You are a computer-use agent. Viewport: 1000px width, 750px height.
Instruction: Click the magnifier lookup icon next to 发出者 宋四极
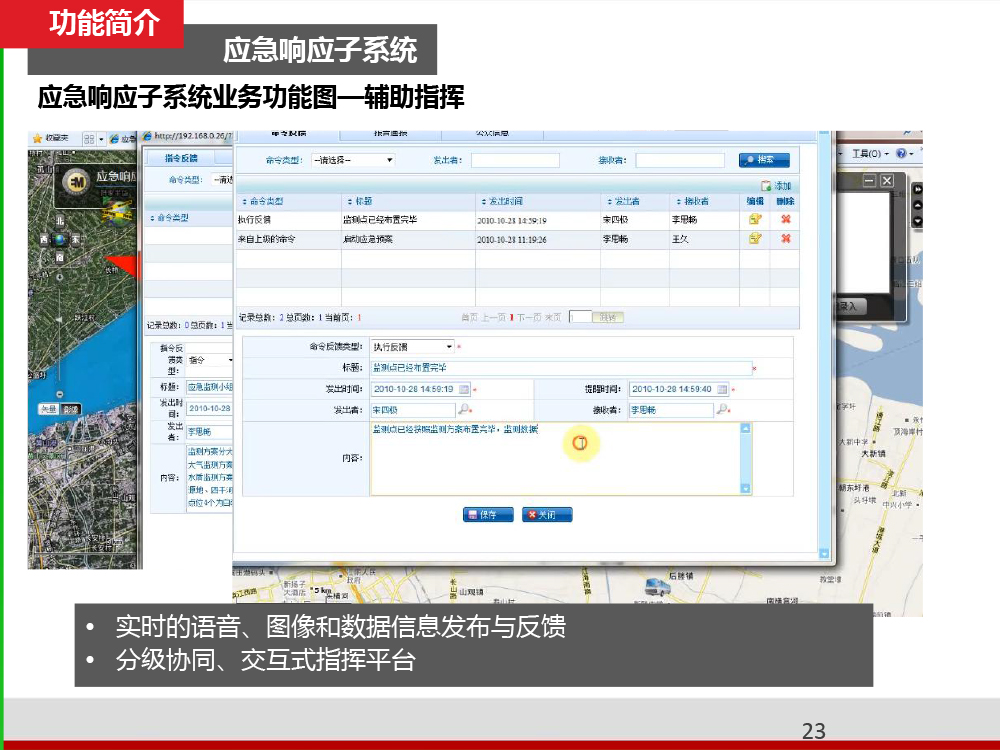(464, 410)
